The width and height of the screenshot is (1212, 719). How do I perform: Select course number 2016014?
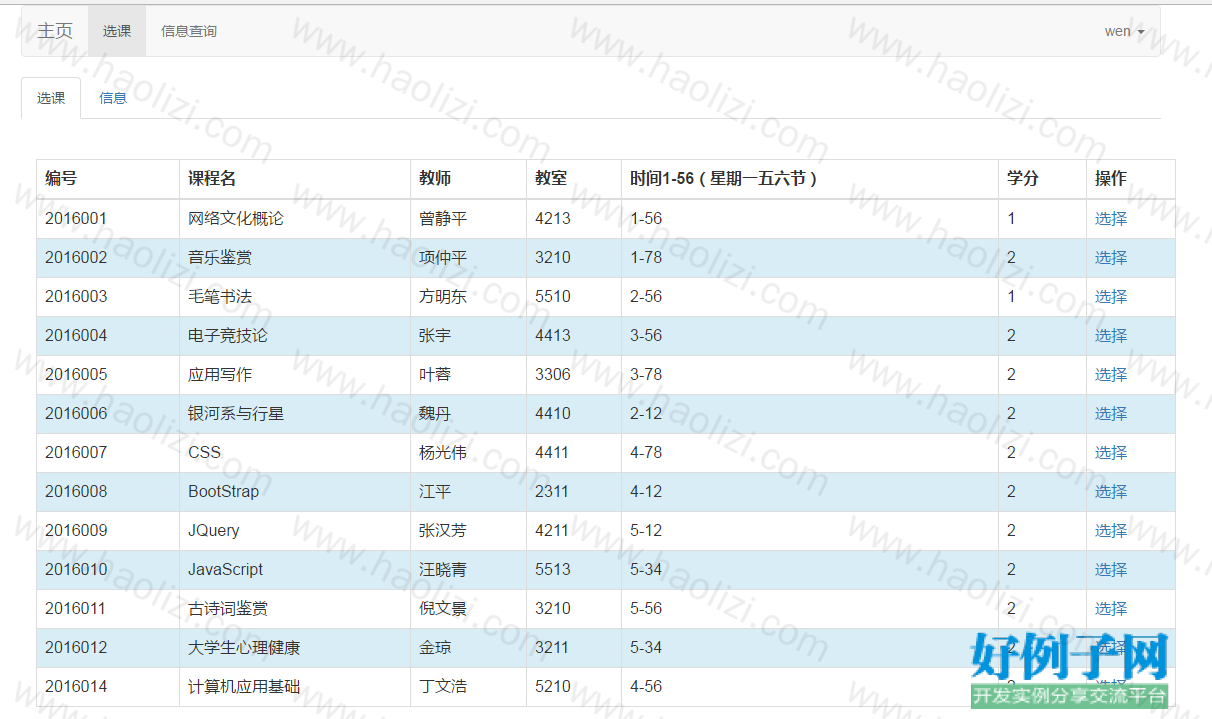(x=76, y=686)
